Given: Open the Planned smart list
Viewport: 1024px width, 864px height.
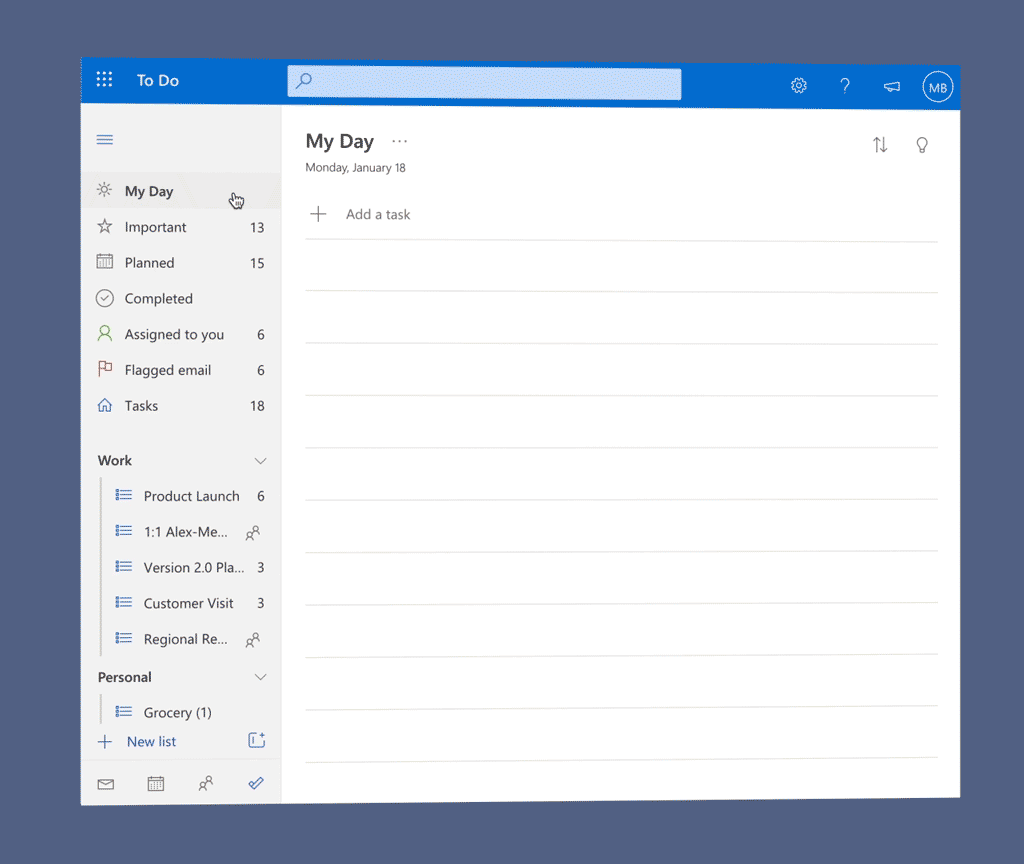Looking at the screenshot, I should coord(149,263).
